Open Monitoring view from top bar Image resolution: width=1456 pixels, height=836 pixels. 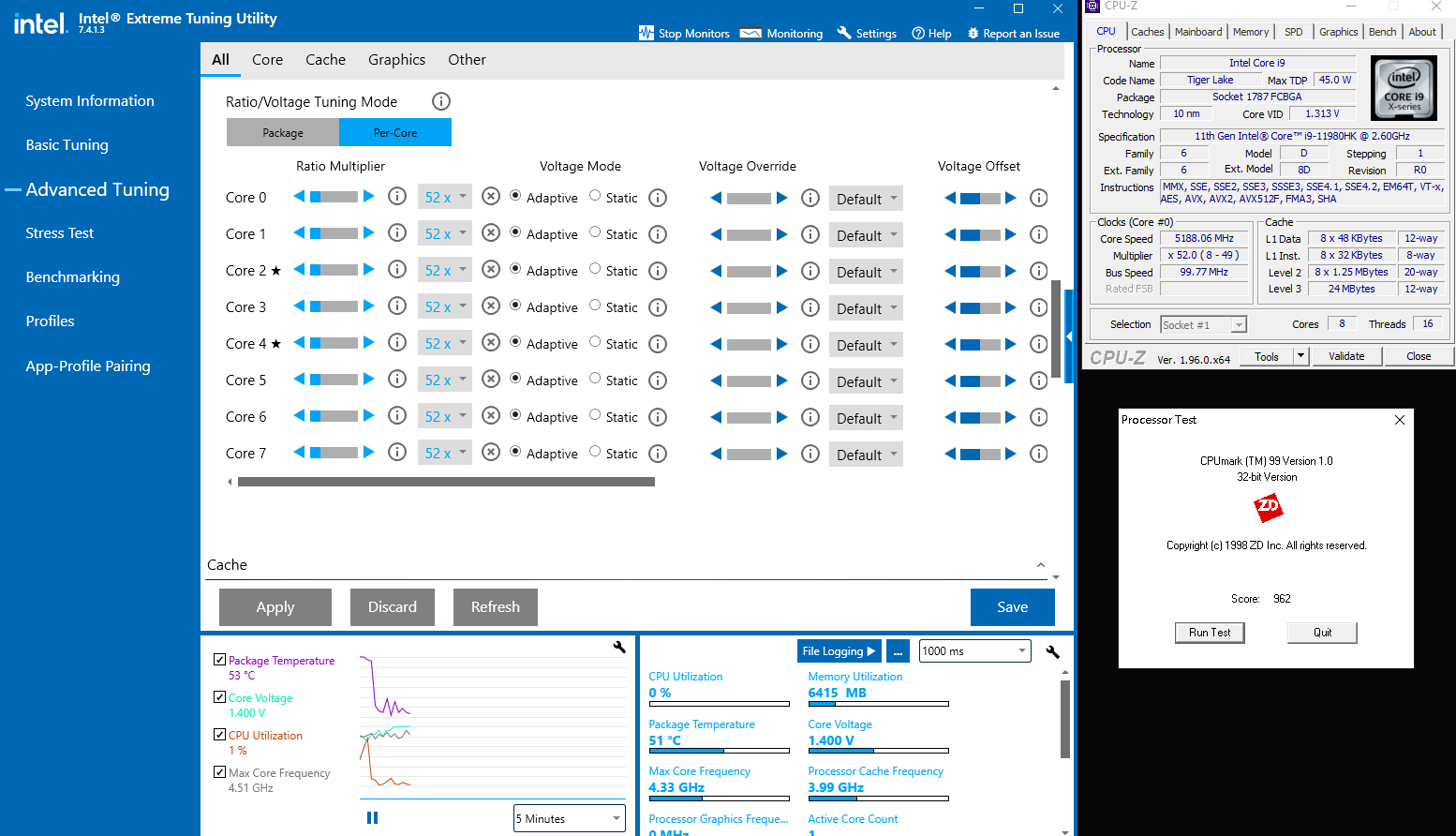pos(781,33)
